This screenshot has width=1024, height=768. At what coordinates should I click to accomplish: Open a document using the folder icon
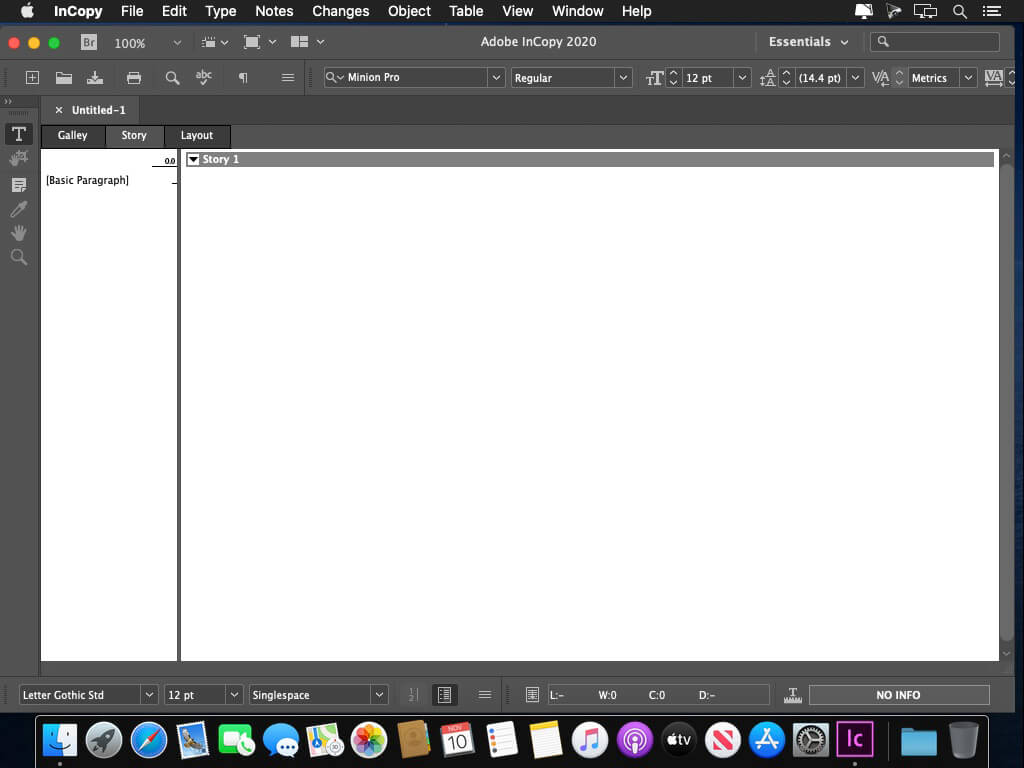tap(63, 77)
